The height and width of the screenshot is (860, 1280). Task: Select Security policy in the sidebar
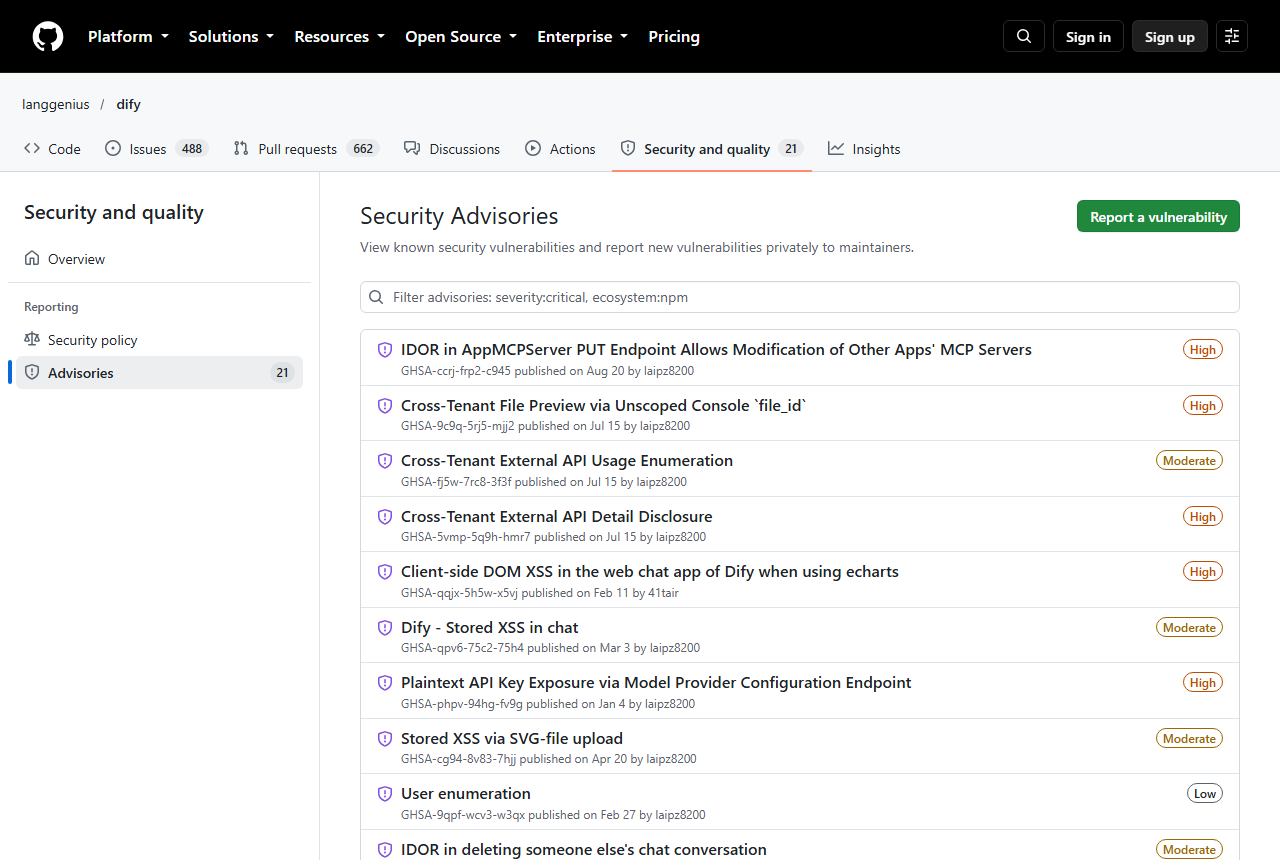point(160,340)
